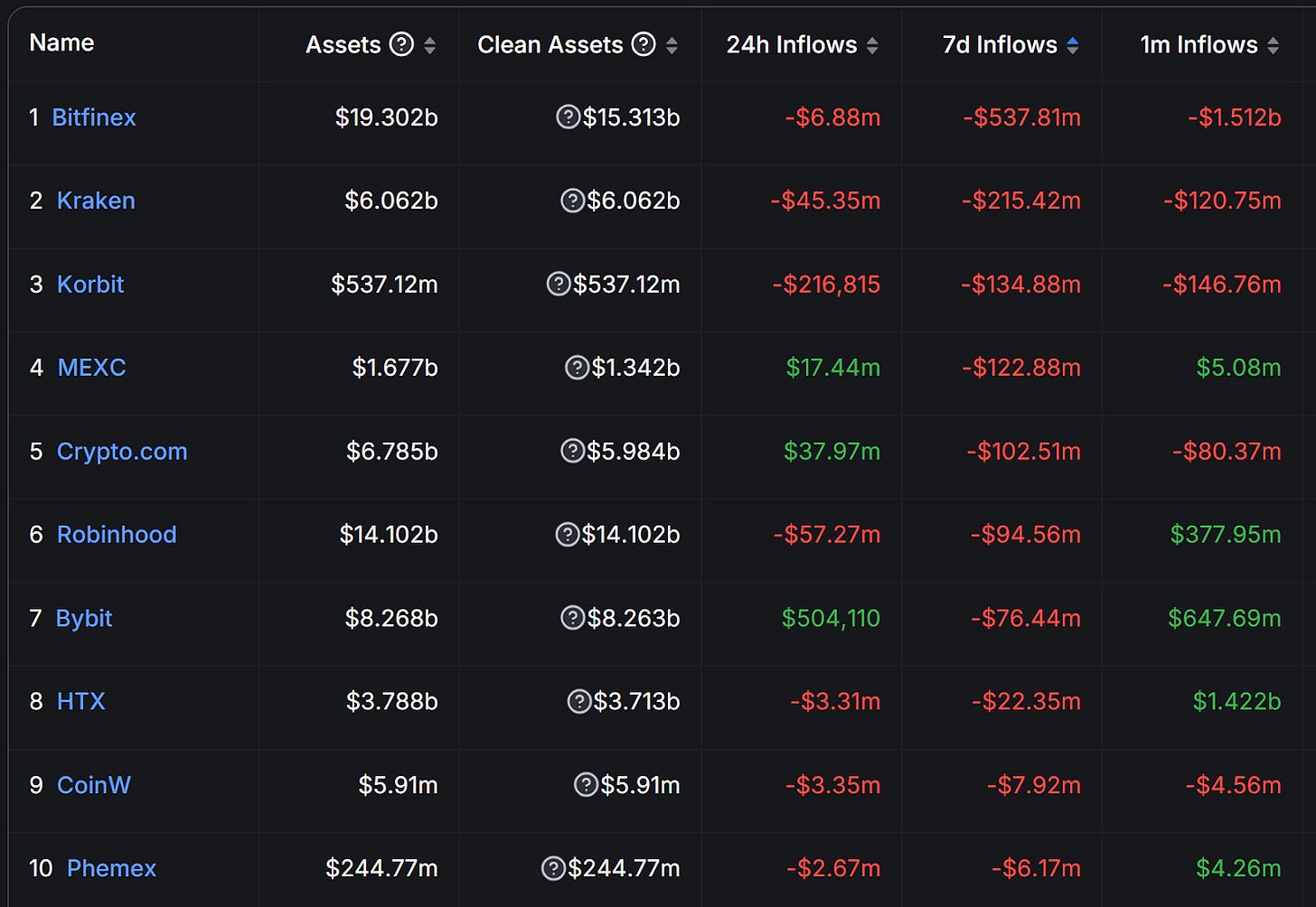Open the Bitfinex exchange link
This screenshot has height=907, width=1316.
pos(94,117)
